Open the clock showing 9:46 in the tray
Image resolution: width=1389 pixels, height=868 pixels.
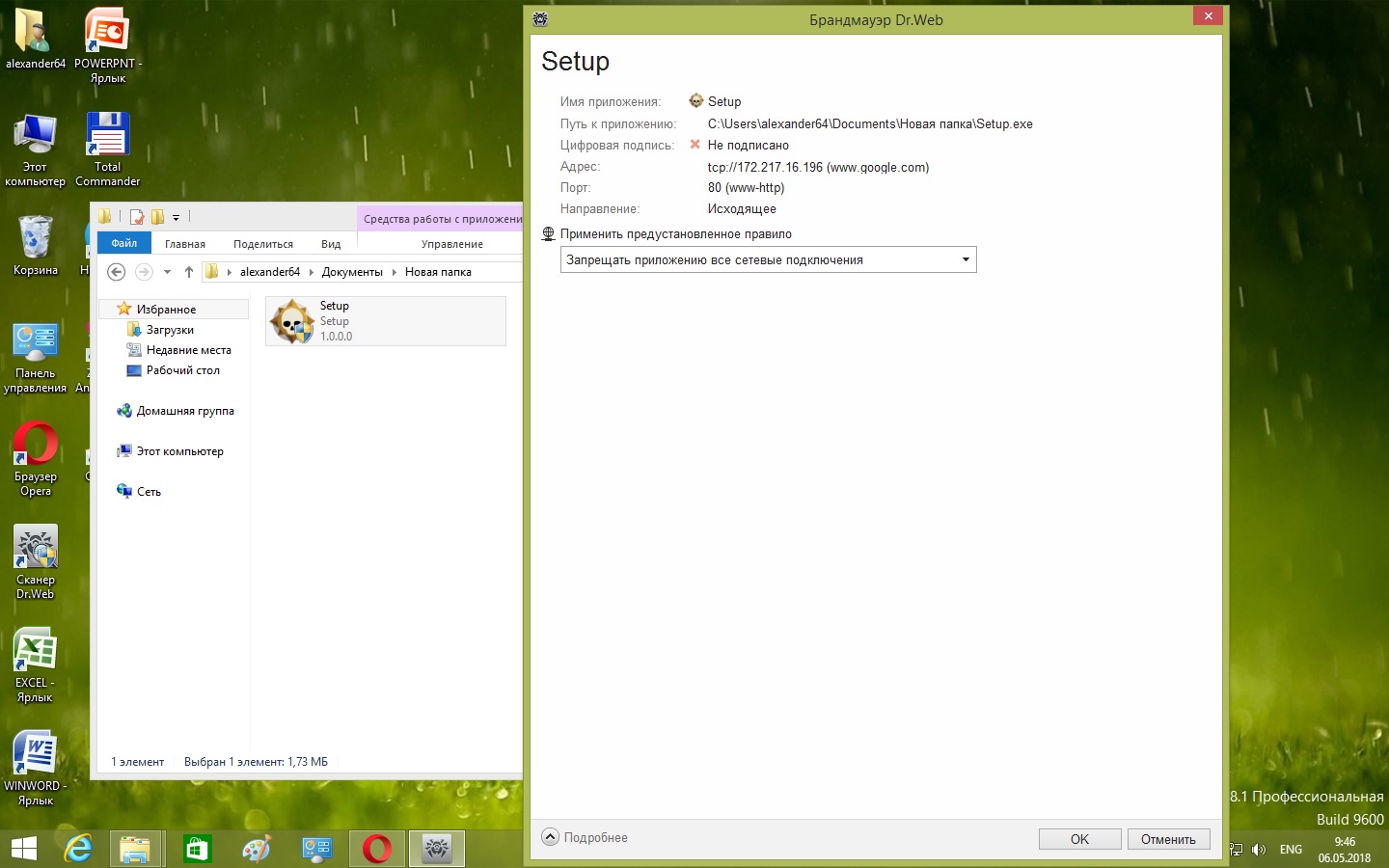point(1345,850)
